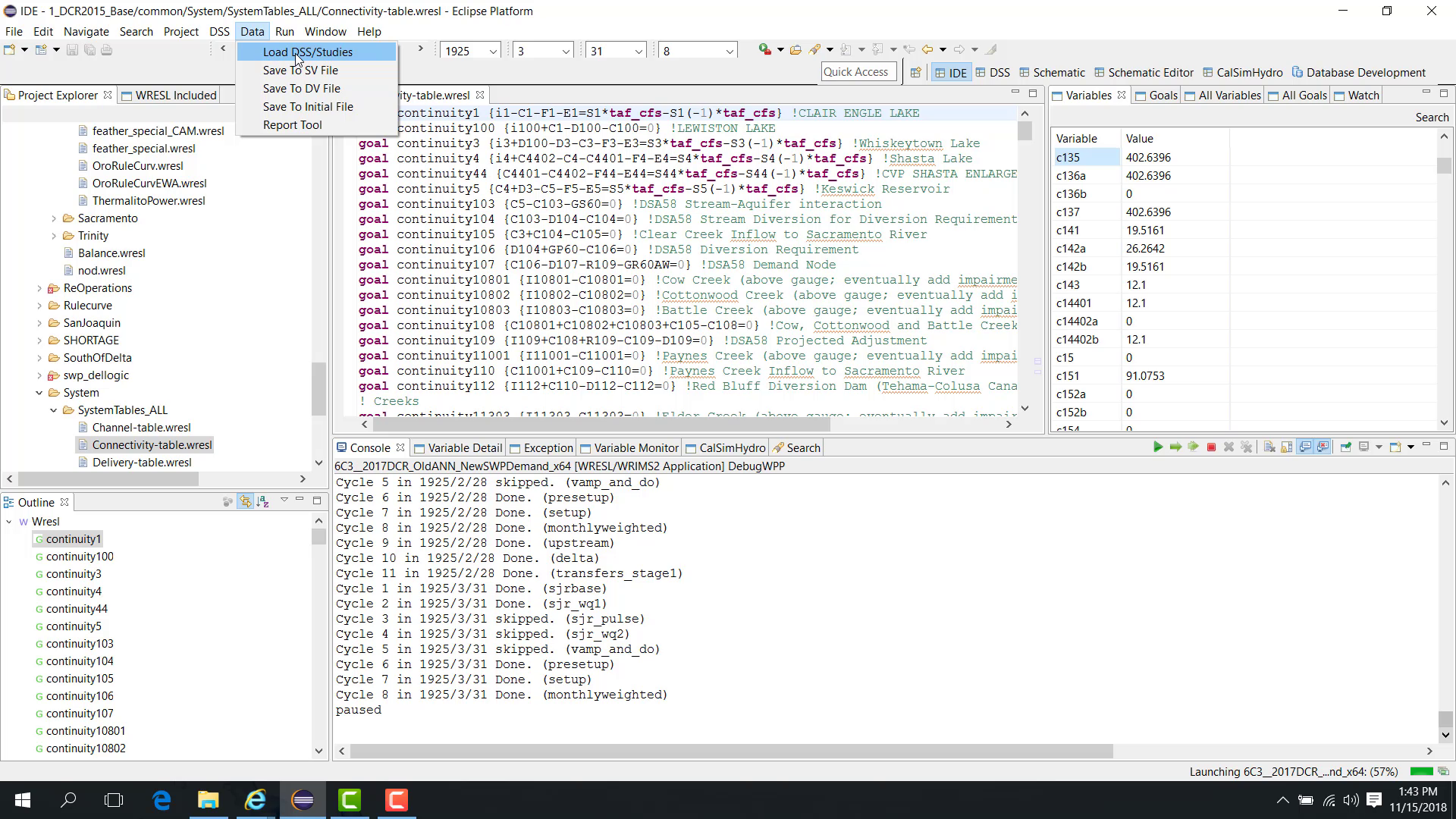Screen dimensions: 1456x819
Task: Expand the Sacramento folder
Action: click(54, 218)
